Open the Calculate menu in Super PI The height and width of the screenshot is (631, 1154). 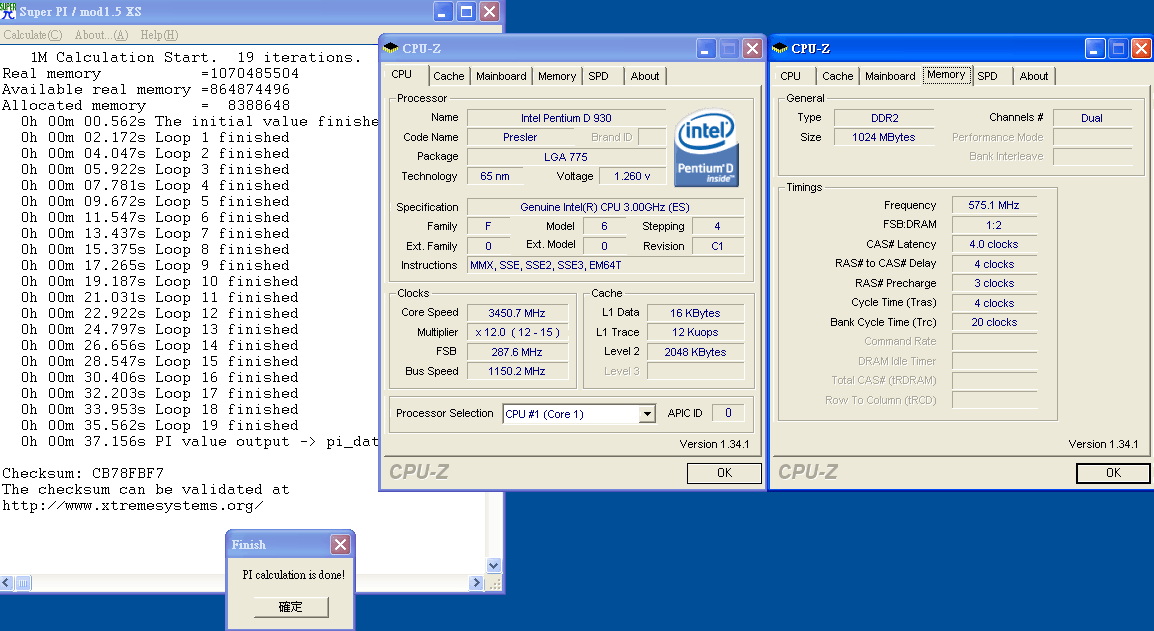32,35
